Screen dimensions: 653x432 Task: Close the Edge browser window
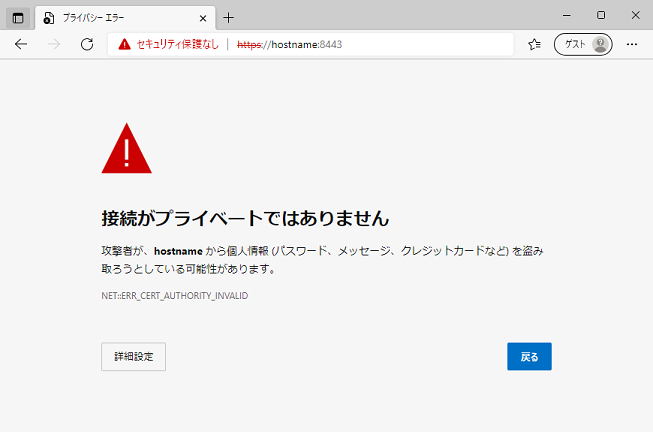point(635,15)
